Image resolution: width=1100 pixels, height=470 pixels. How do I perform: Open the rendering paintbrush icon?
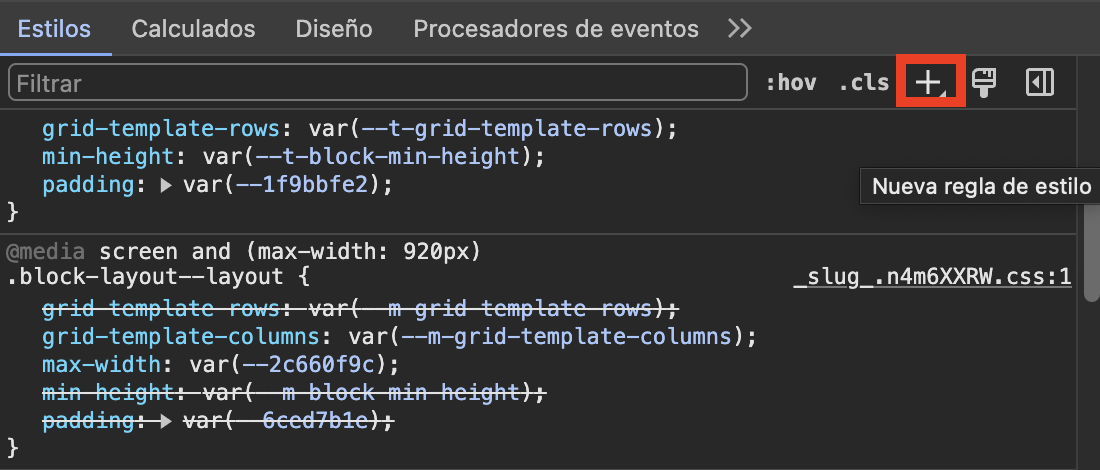point(984,83)
